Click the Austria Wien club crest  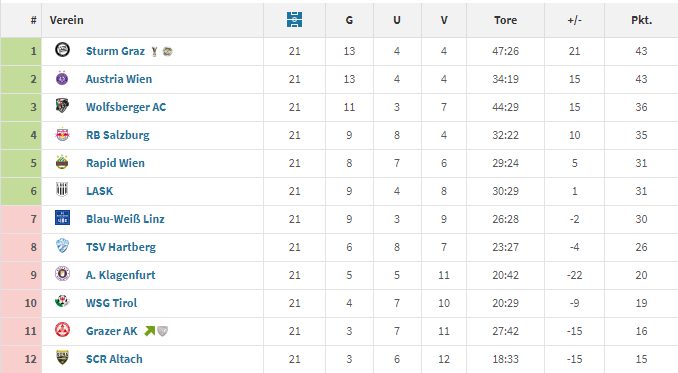(62, 78)
